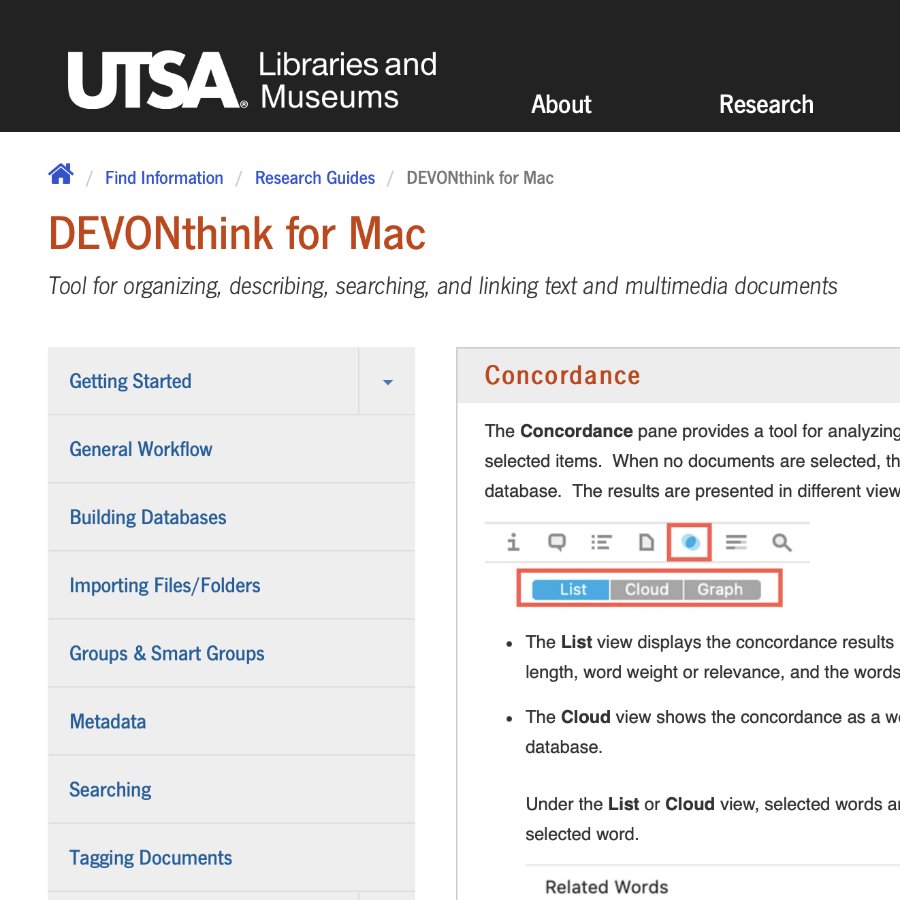Open the Tagging Documents page
900x900 pixels.
(231, 858)
